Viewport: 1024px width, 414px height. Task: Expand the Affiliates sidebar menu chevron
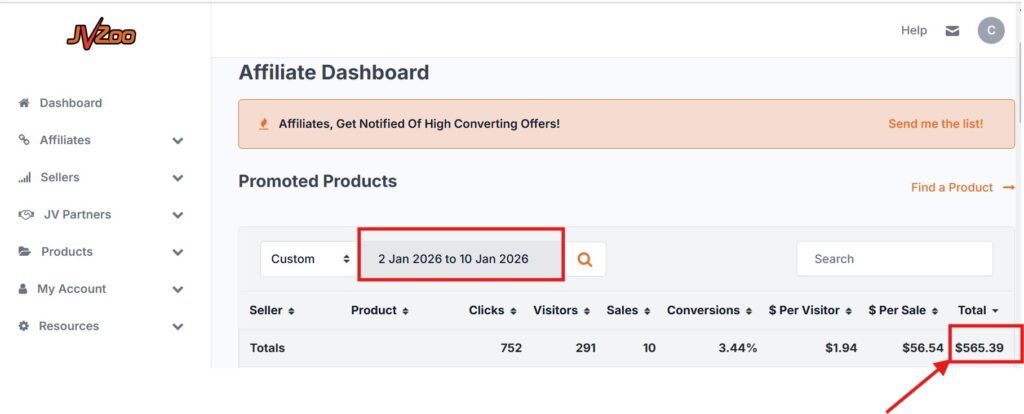click(178, 141)
